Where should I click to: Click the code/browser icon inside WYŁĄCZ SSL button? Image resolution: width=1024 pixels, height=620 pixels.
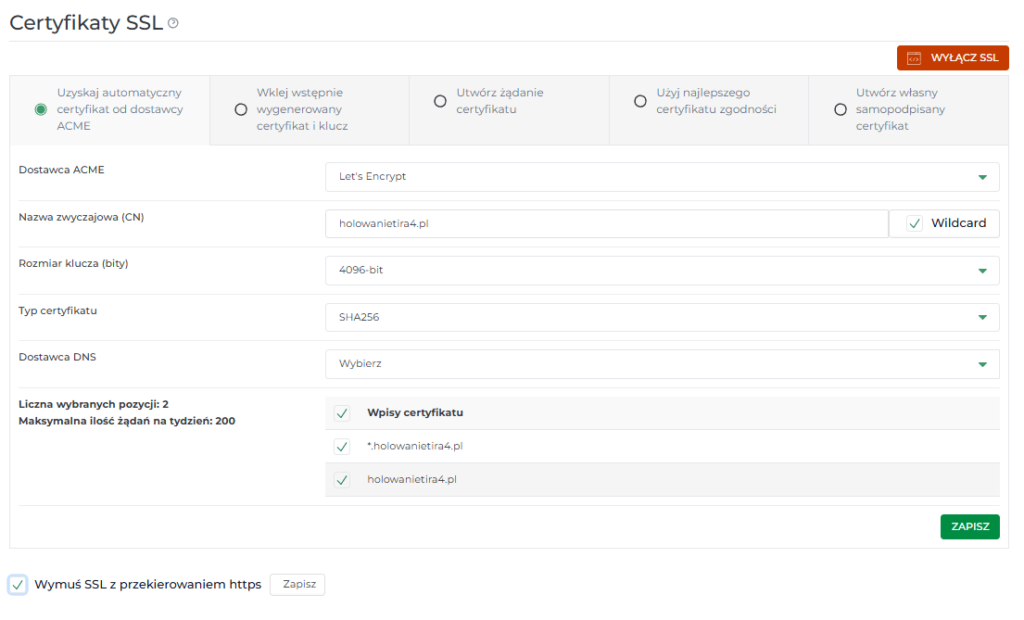click(912, 57)
